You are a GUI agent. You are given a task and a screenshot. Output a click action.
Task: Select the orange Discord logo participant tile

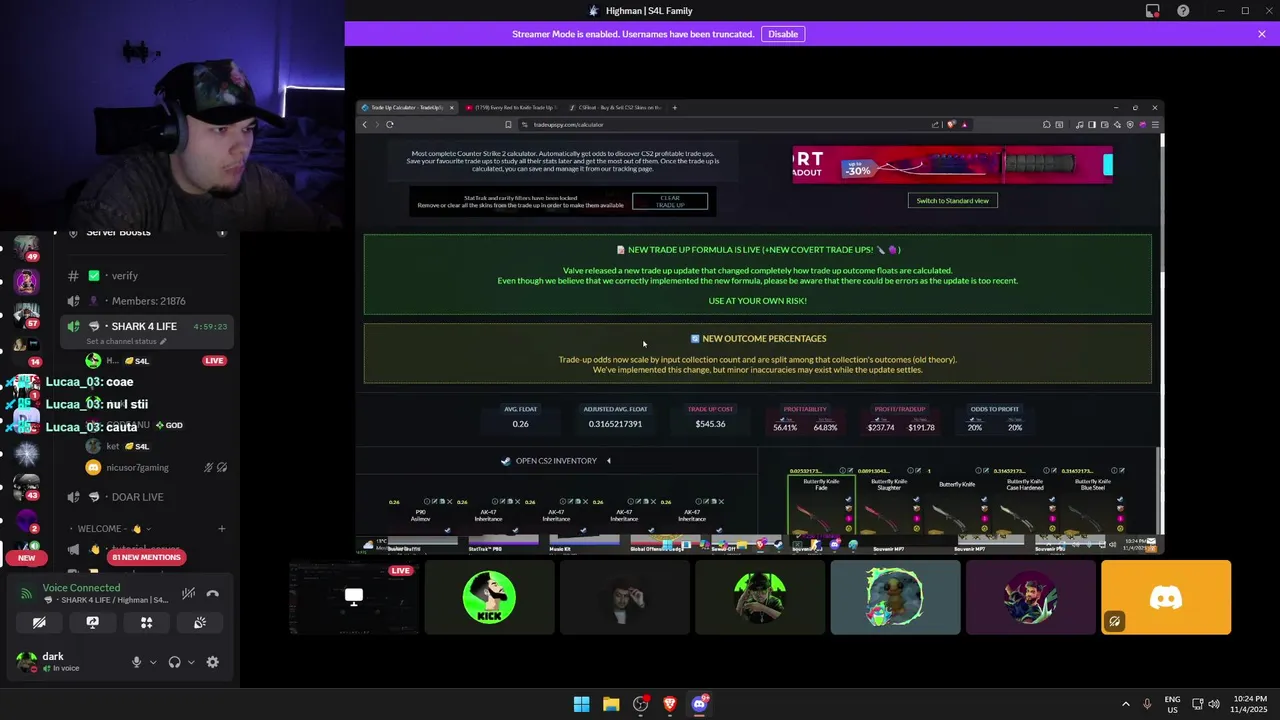[x=1166, y=597]
